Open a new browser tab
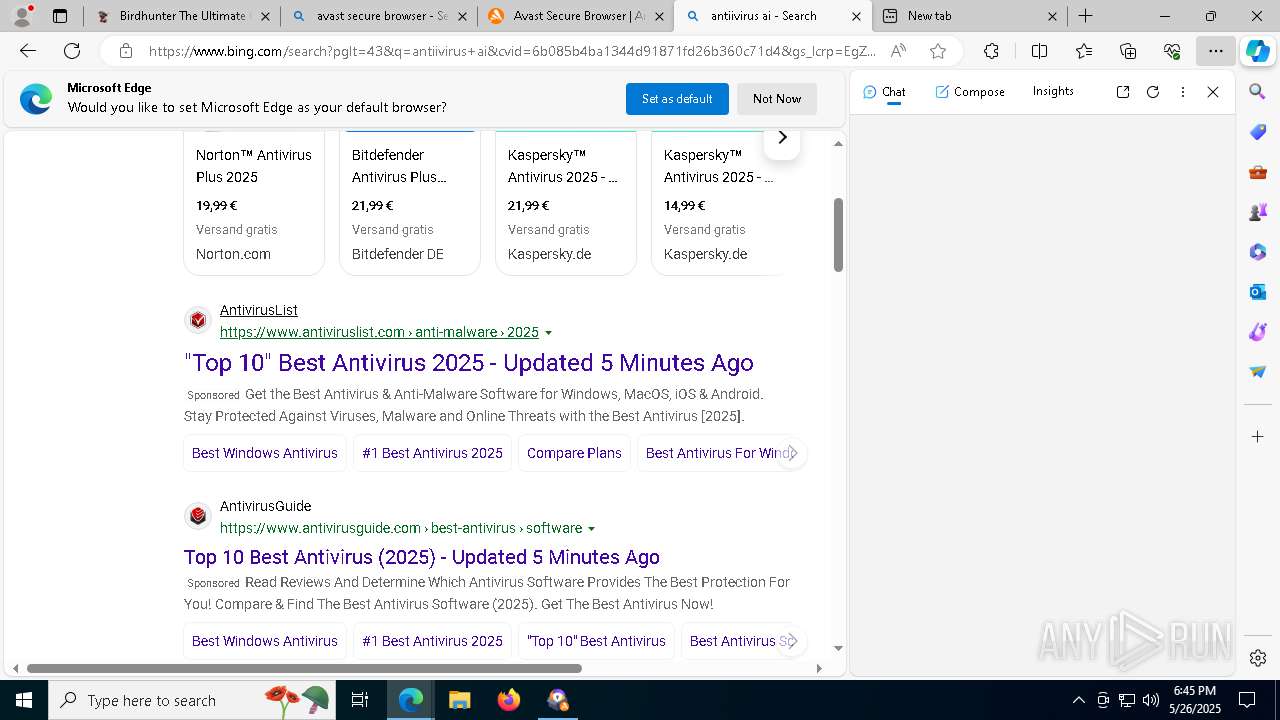1280x720 pixels. [x=1085, y=16]
